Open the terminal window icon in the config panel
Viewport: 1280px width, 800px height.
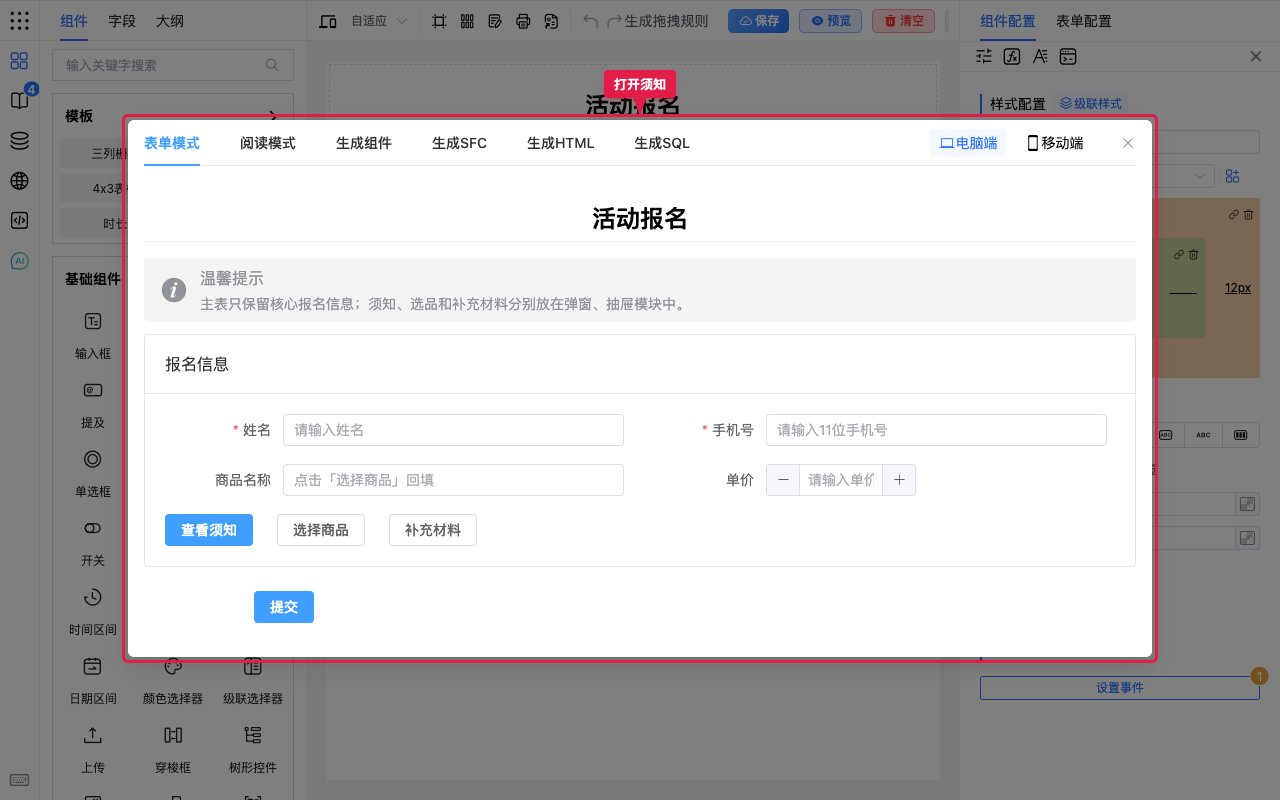pyautogui.click(x=1068, y=56)
